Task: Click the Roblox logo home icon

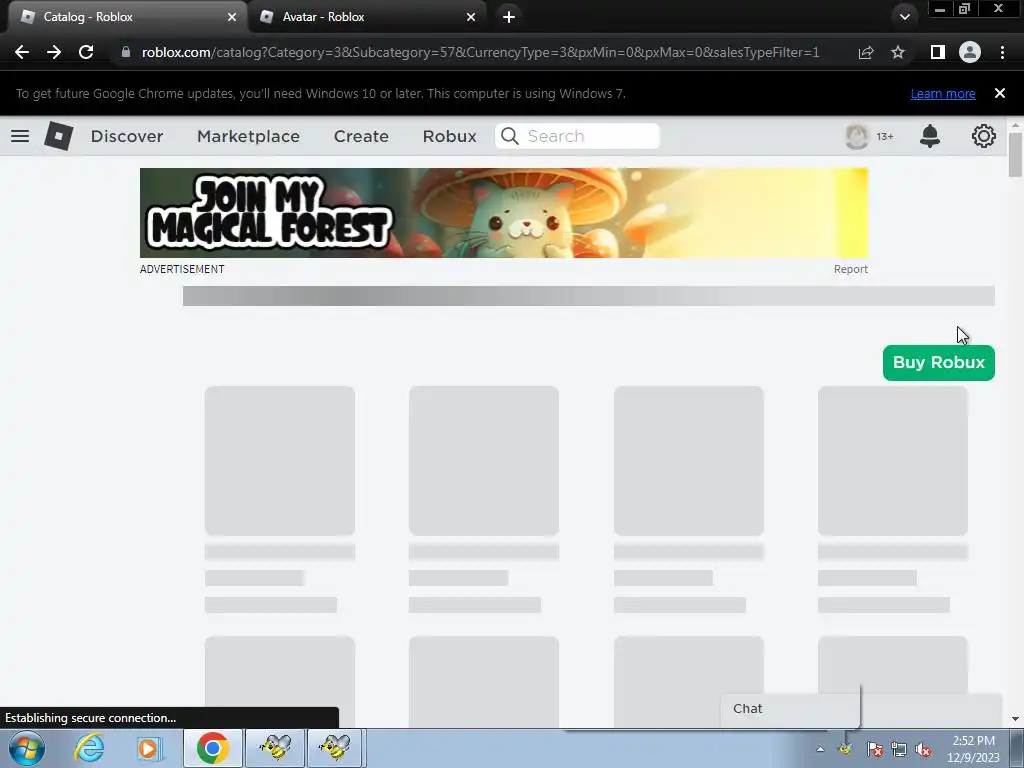Action: pos(58,136)
